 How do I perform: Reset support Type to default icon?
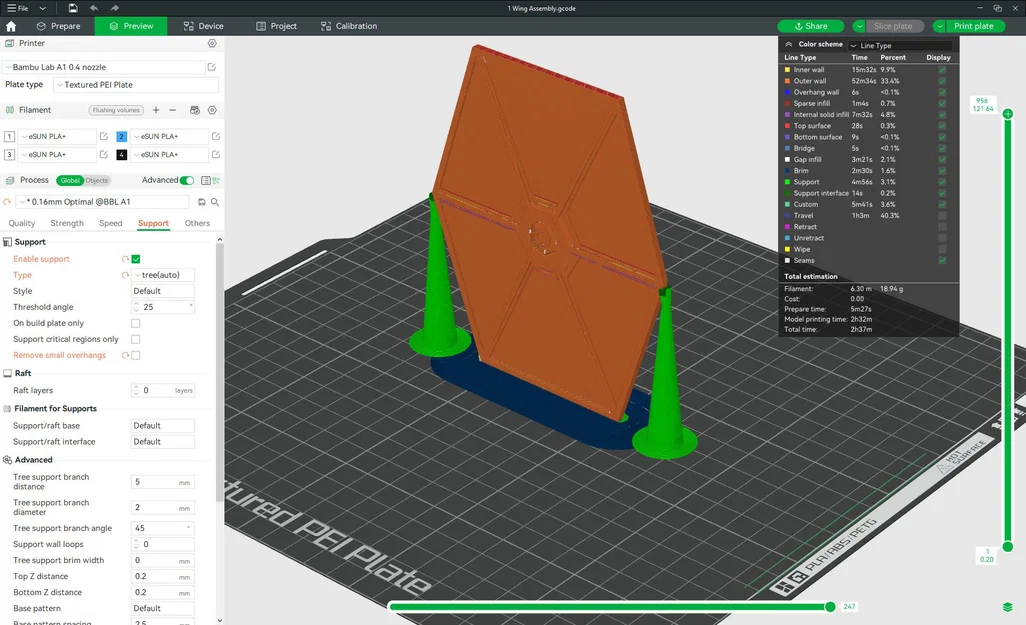click(x=125, y=276)
